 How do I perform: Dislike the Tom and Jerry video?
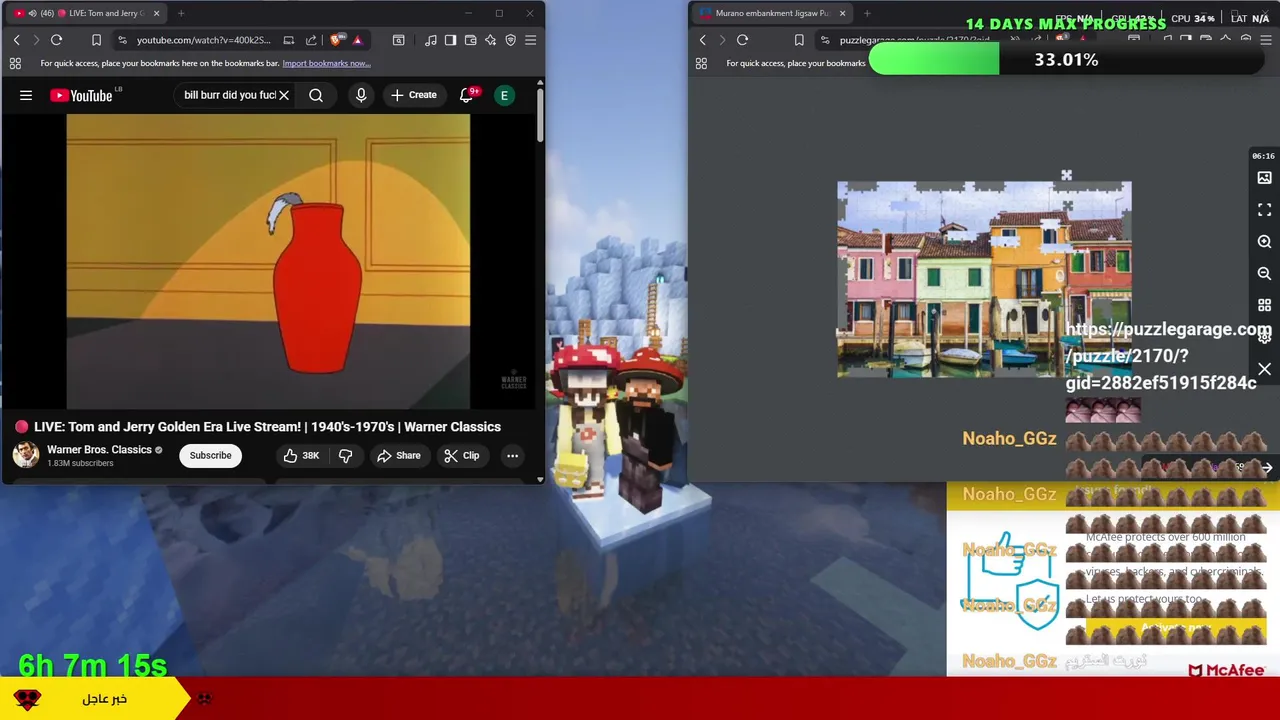click(x=345, y=455)
